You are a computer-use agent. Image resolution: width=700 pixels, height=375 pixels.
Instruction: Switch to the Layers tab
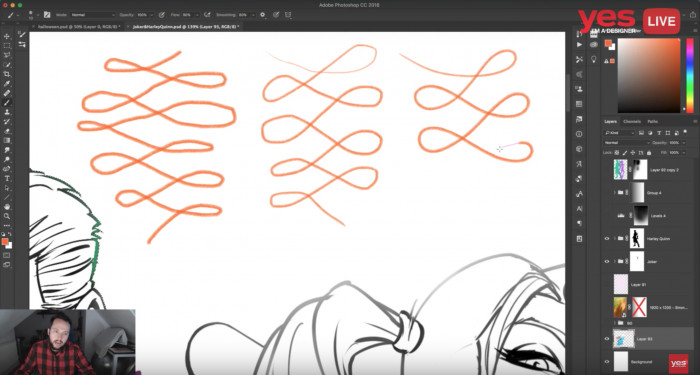(610, 121)
